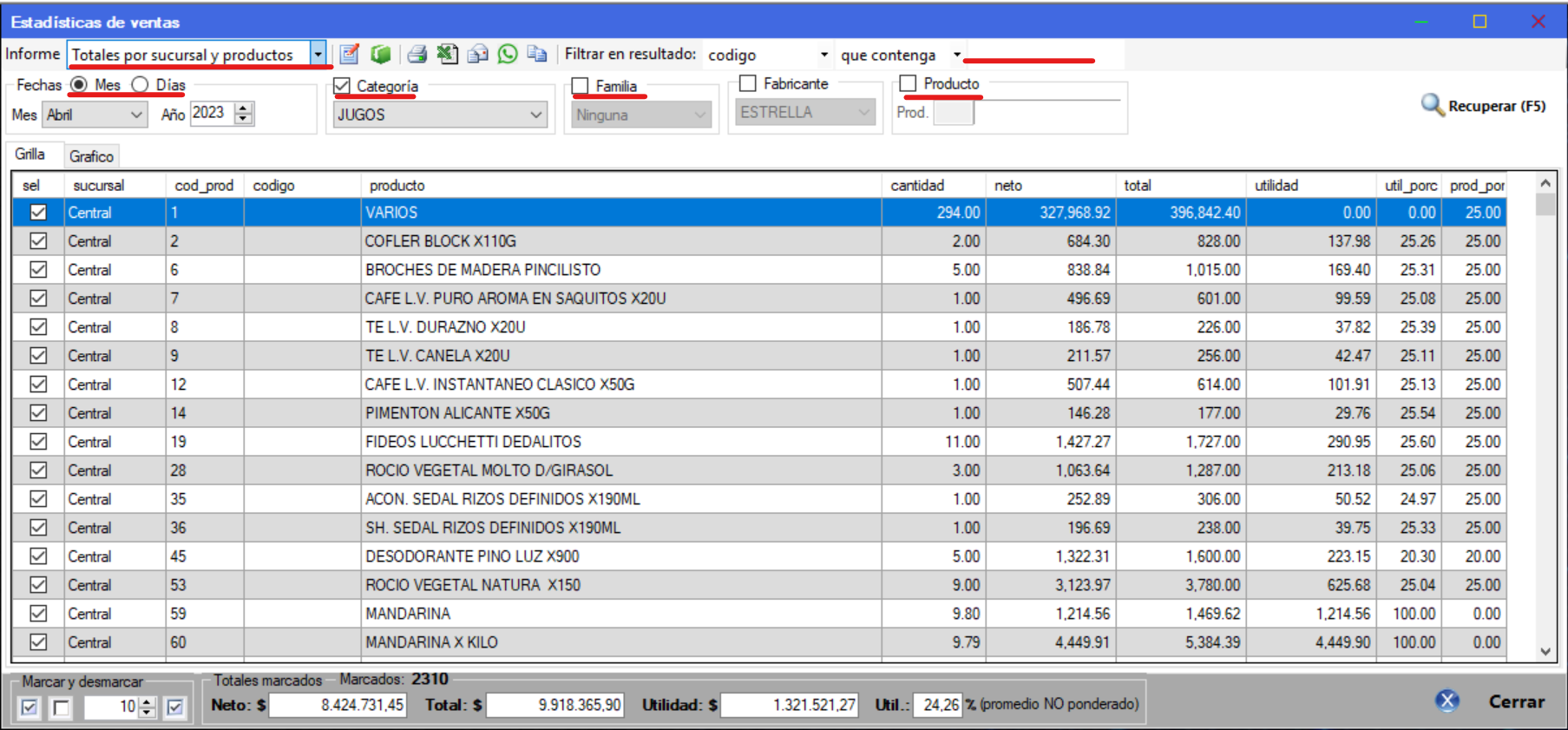This screenshot has height=730, width=1568.
Task: Click the edit report icon with pencil
Action: (349, 55)
